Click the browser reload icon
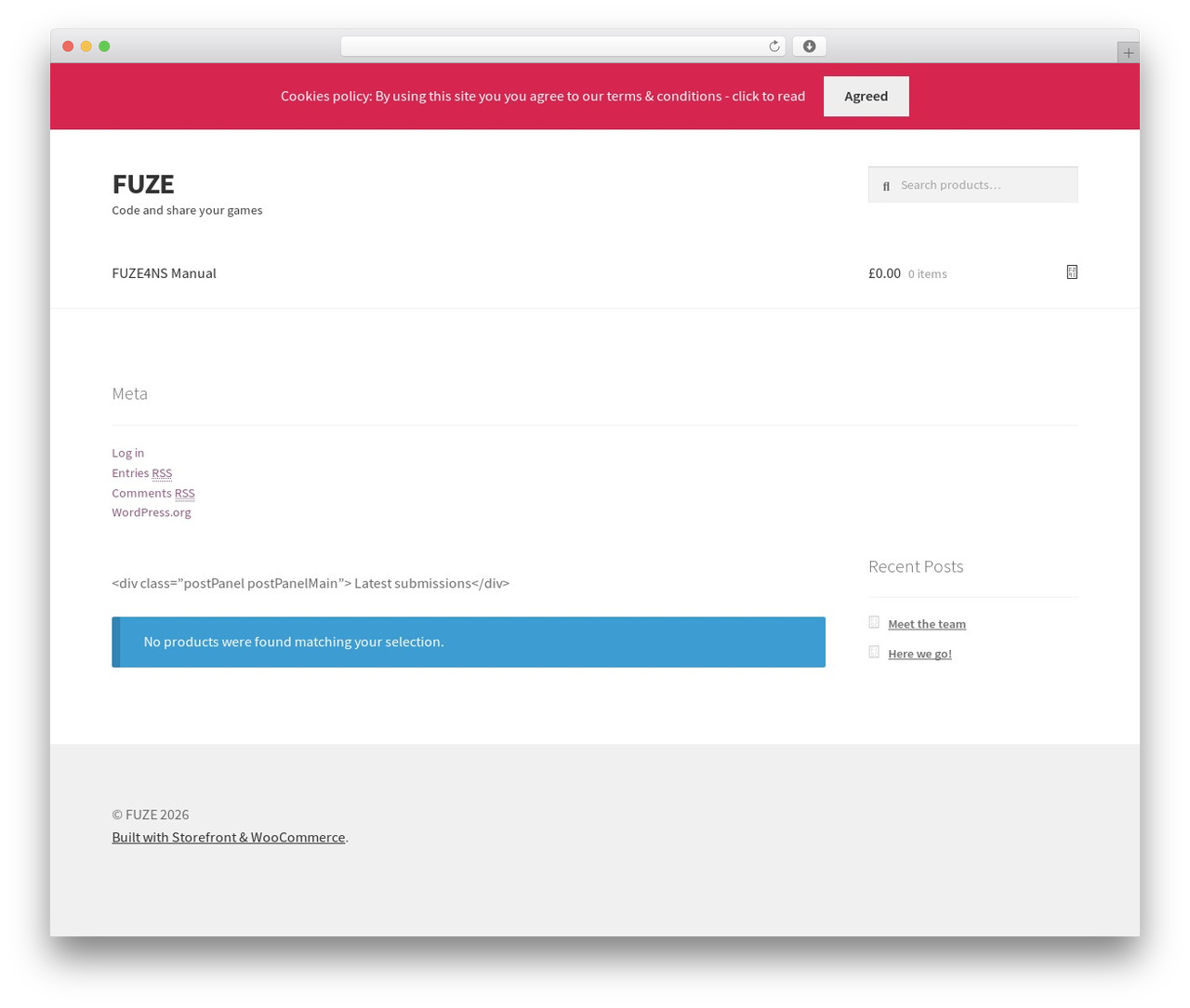This screenshot has height=1008, width=1190. 773,46
